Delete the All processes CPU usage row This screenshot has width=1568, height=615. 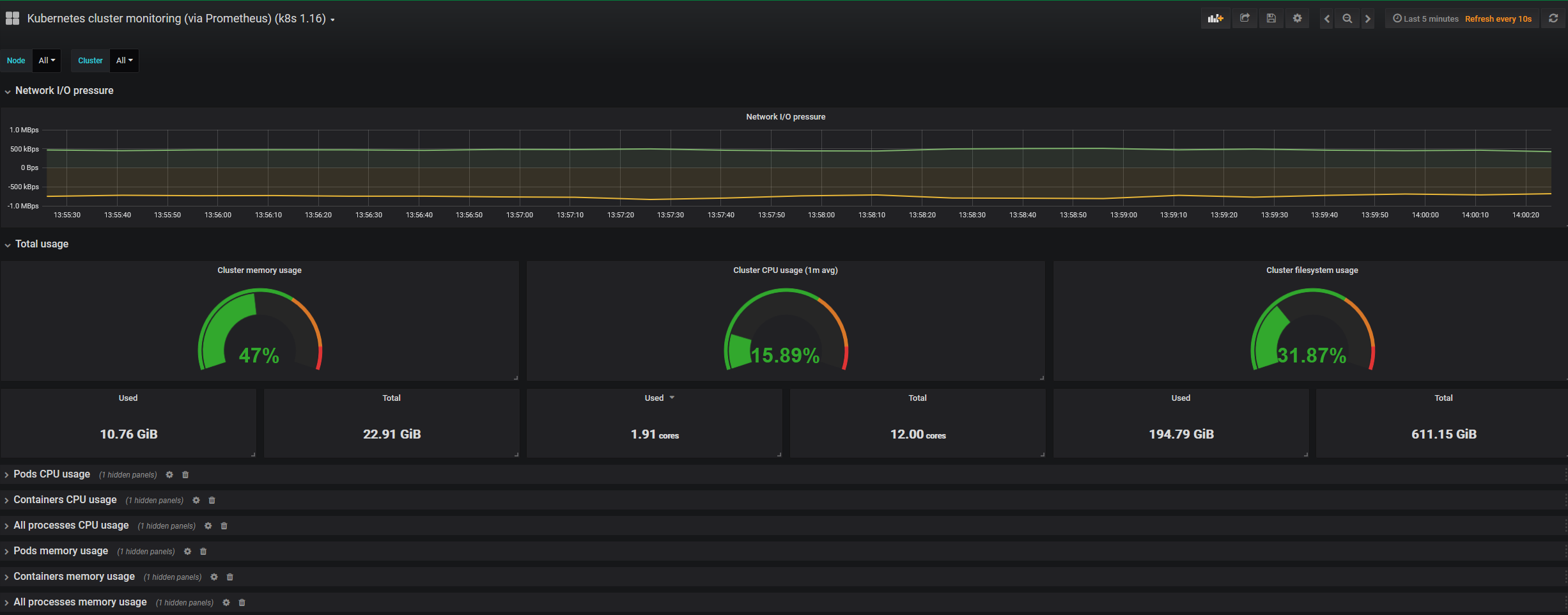click(224, 526)
